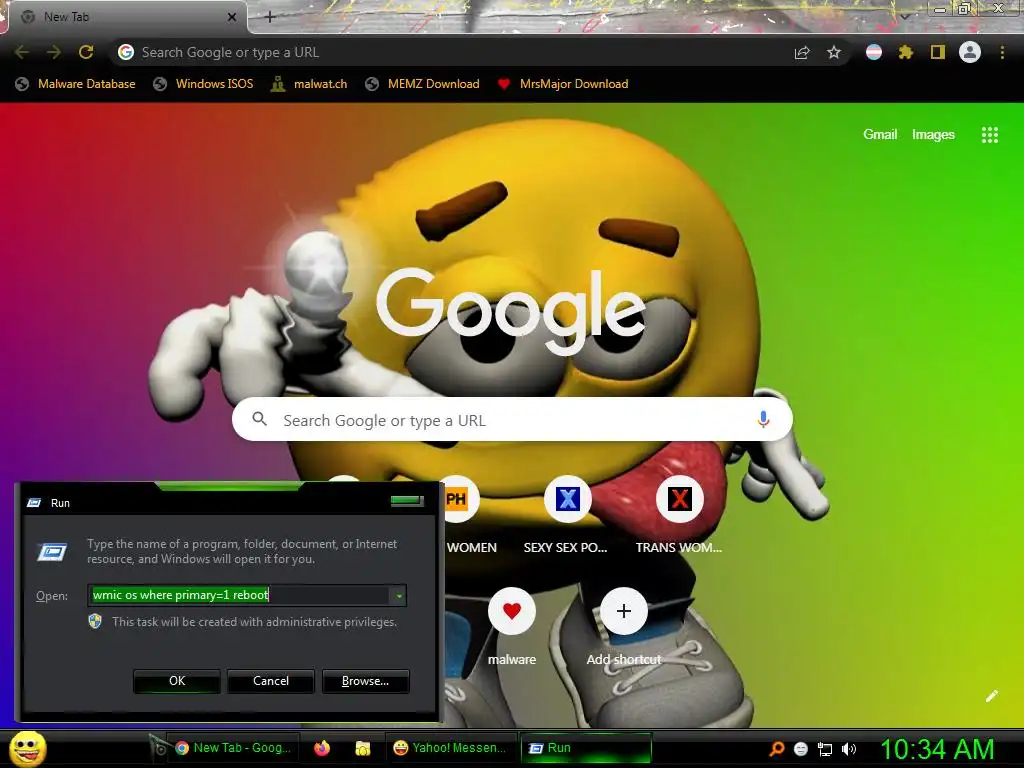Open the Gmail link
The width and height of the screenshot is (1024, 768).
880,135
